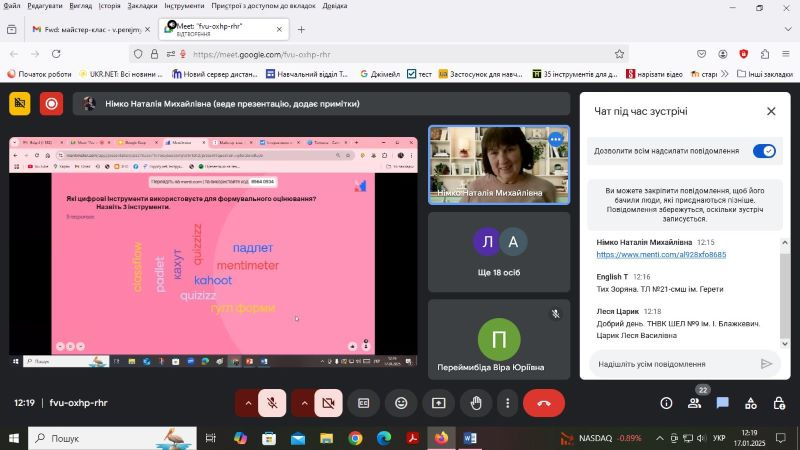This screenshot has height=450, width=800.
Task: Click the address bar URL
Action: coord(262,54)
